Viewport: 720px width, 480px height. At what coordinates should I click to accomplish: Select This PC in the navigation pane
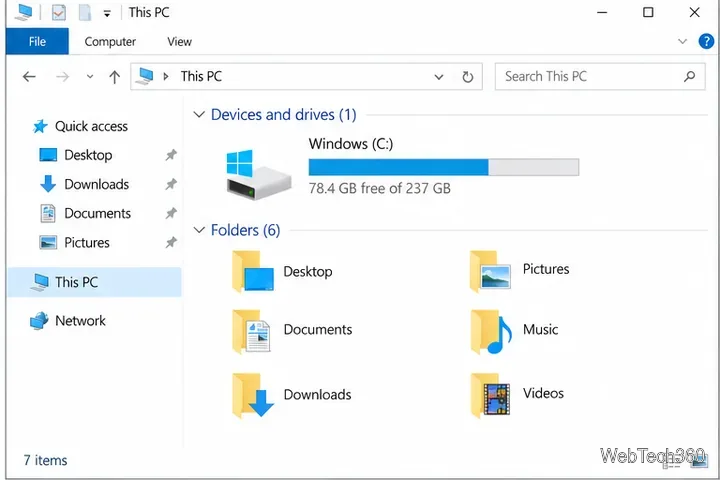pos(94,282)
